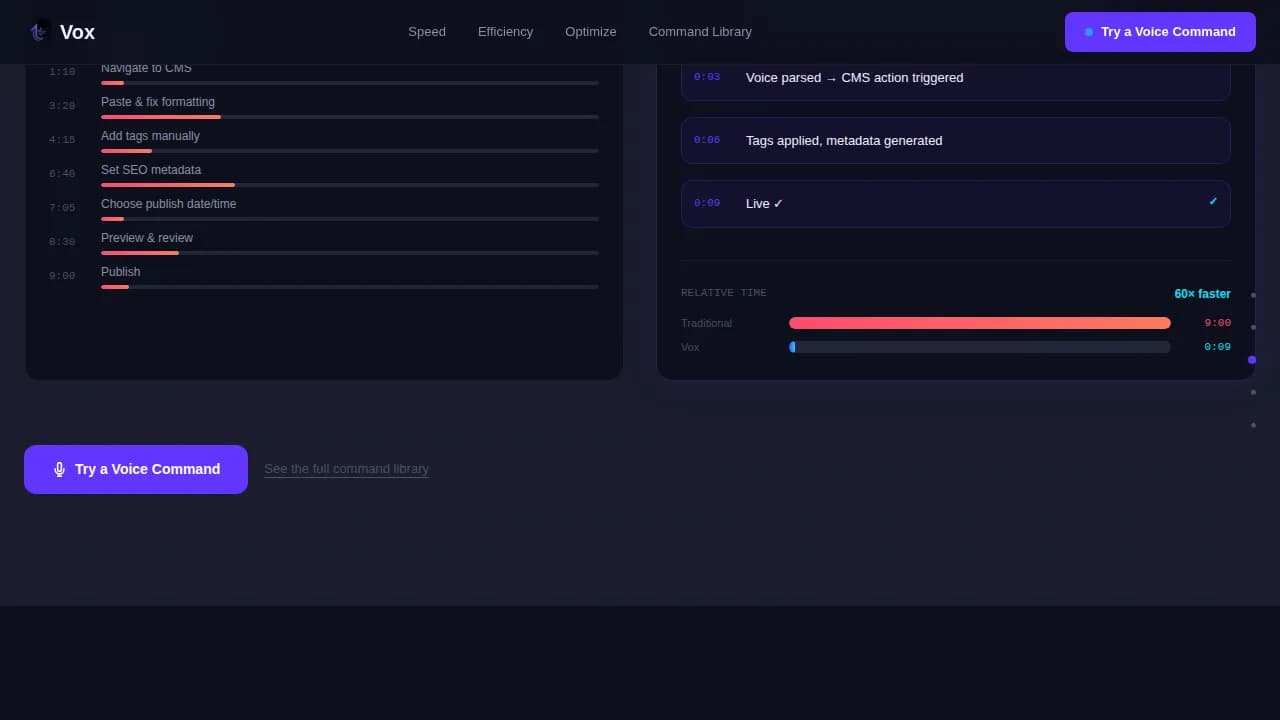Image resolution: width=1280 pixels, height=720 pixels.
Task: Select the active purple page navigation dot
Action: pos(1252,359)
